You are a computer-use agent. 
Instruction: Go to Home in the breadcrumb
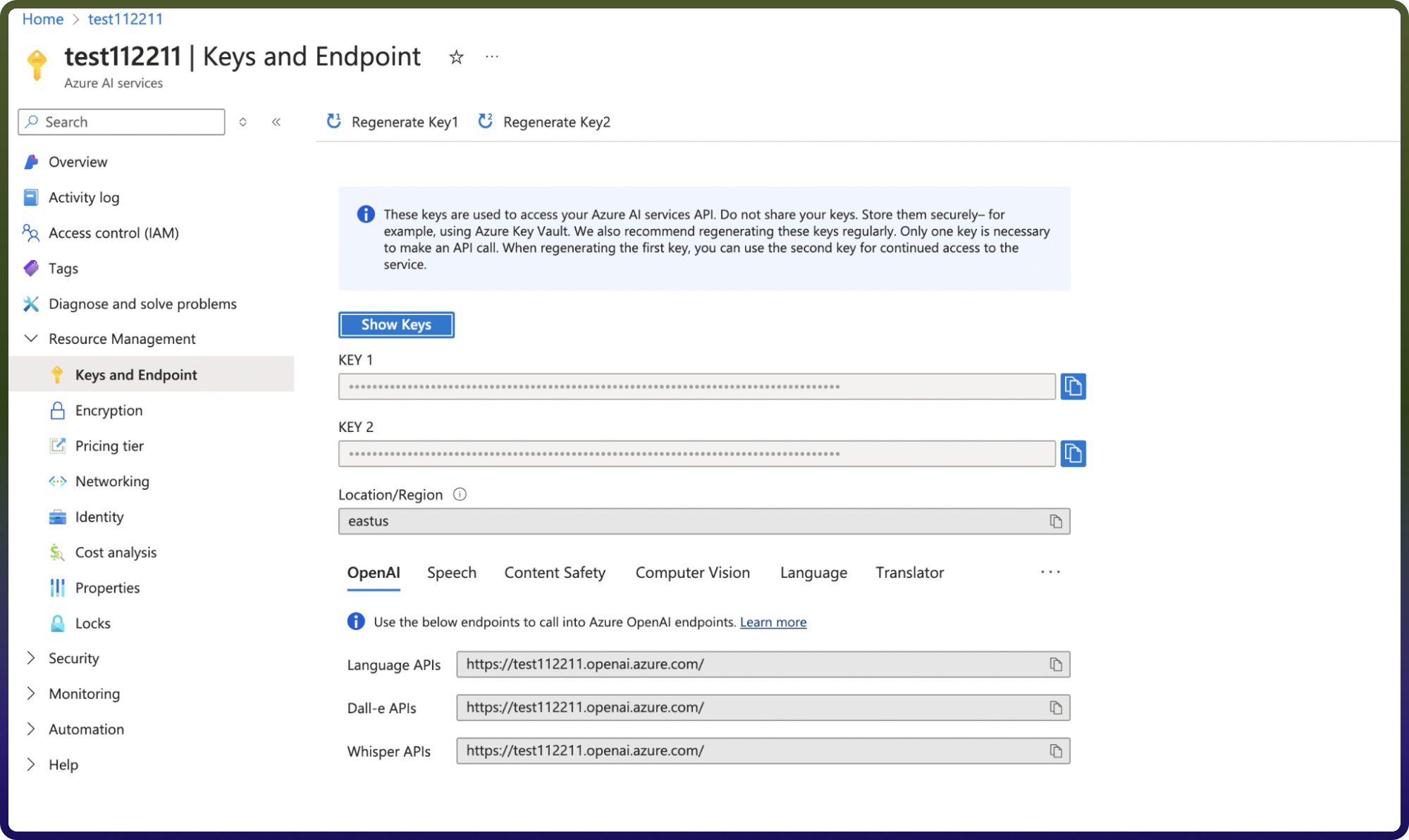click(43, 19)
